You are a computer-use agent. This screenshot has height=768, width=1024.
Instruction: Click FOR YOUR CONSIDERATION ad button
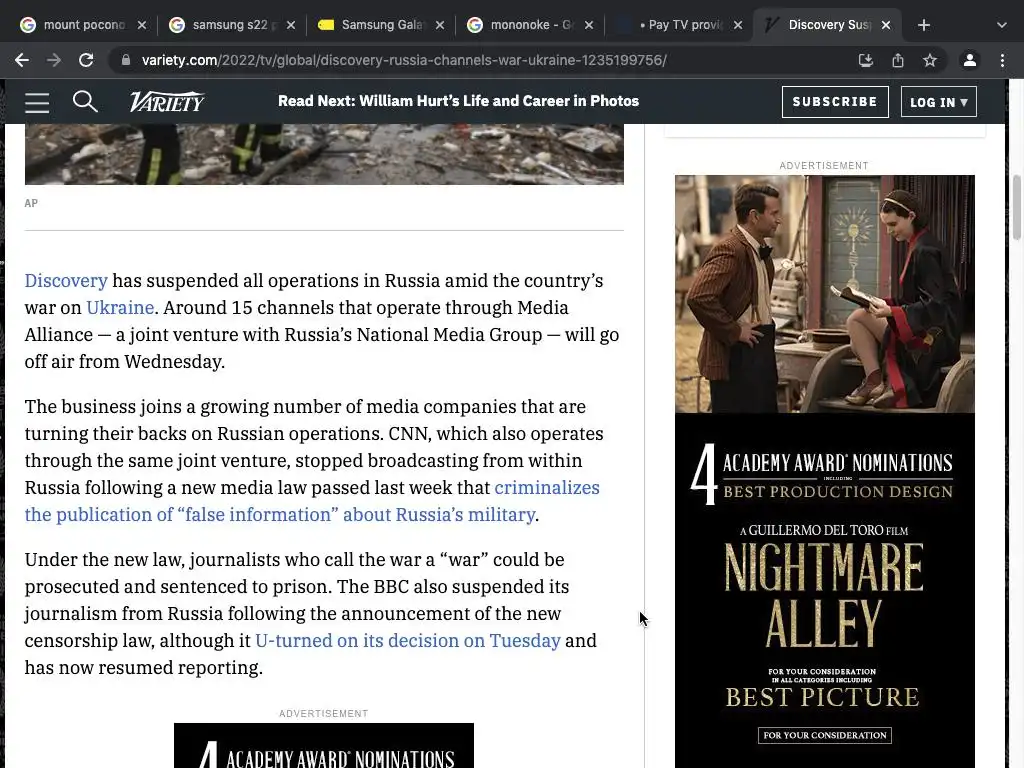[x=825, y=735]
